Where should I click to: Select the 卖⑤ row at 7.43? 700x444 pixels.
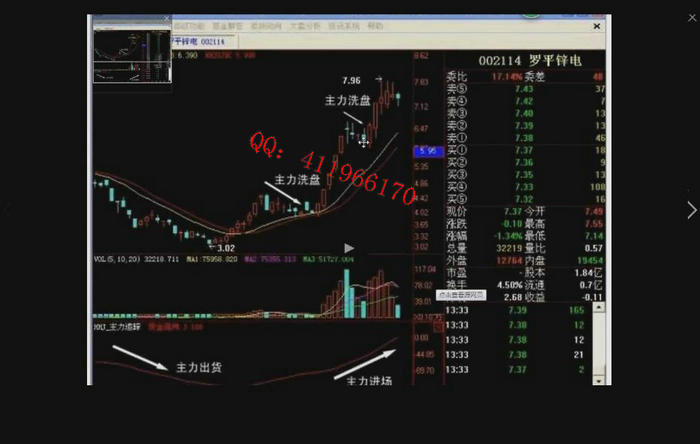pyautogui.click(x=525, y=89)
